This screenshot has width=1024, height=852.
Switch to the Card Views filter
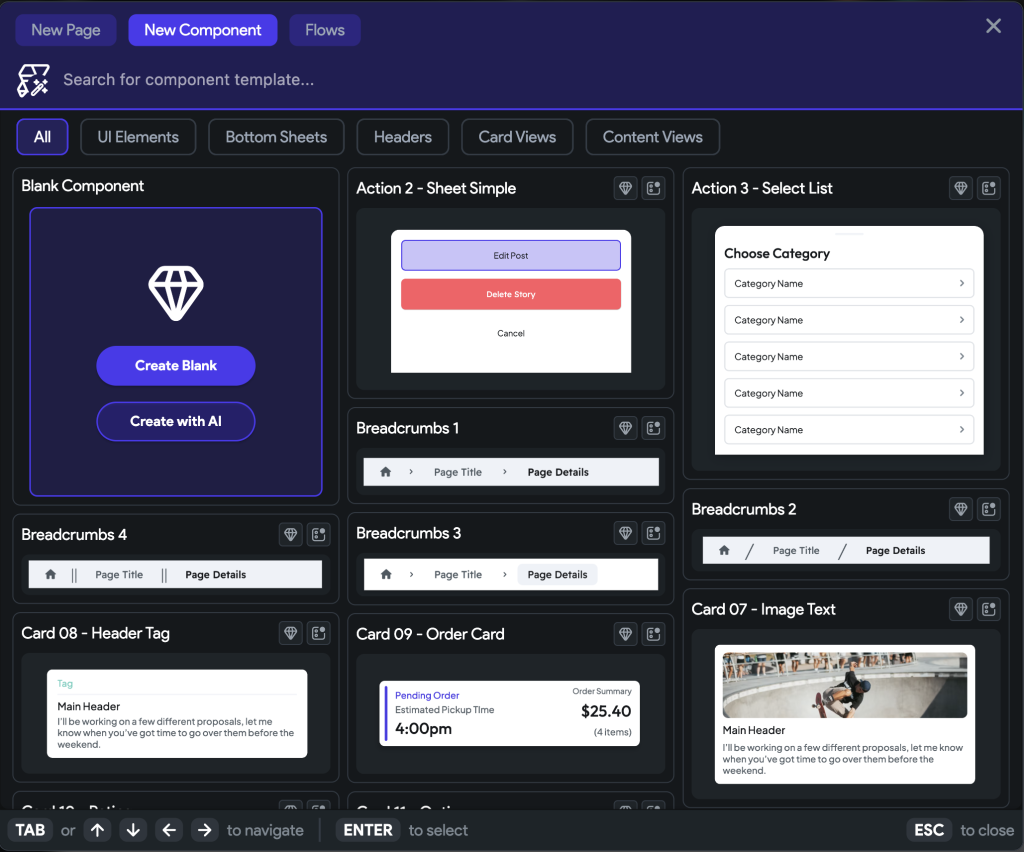pyautogui.click(x=516, y=137)
